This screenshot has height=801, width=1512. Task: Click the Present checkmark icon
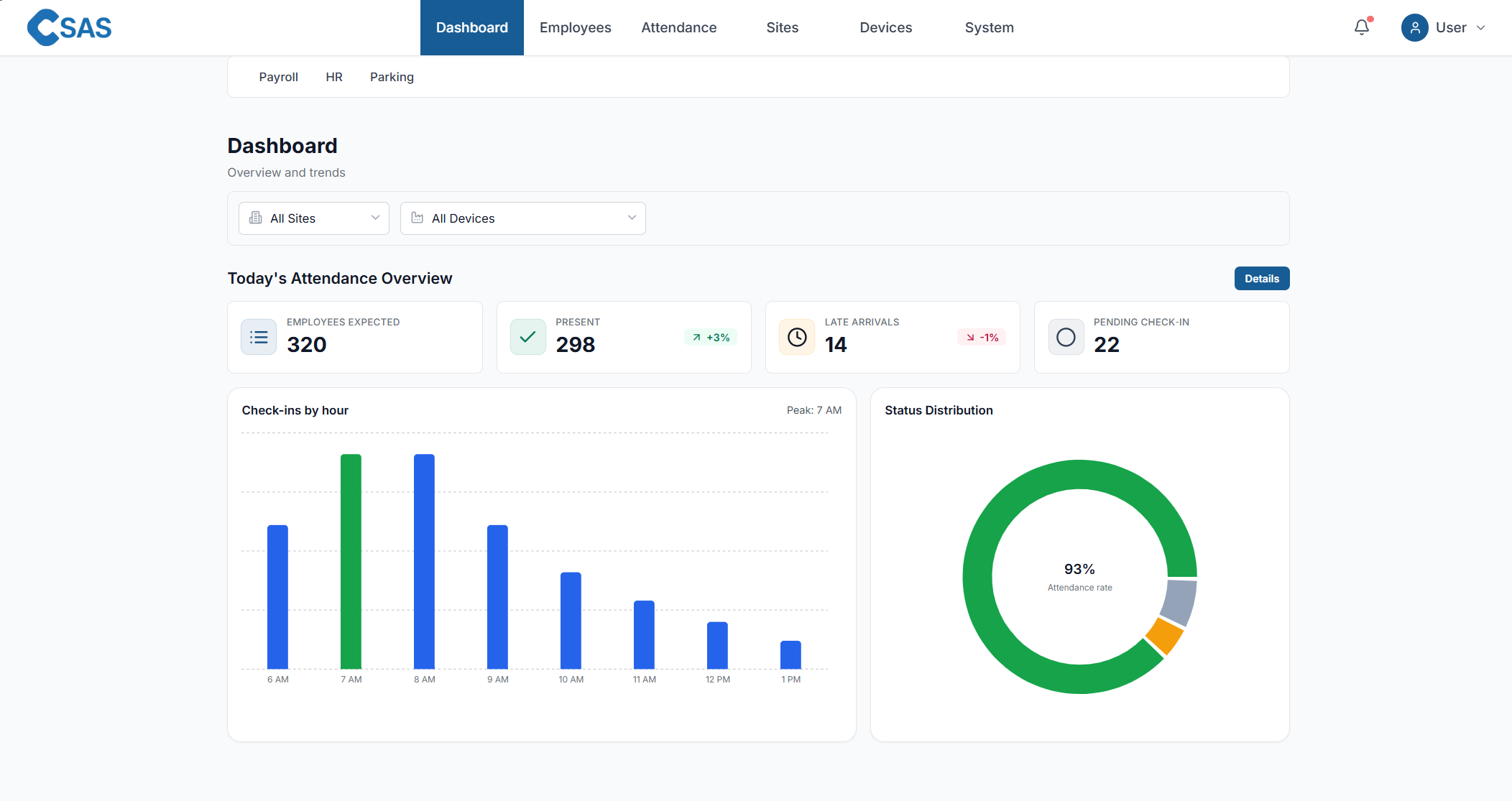tap(527, 337)
